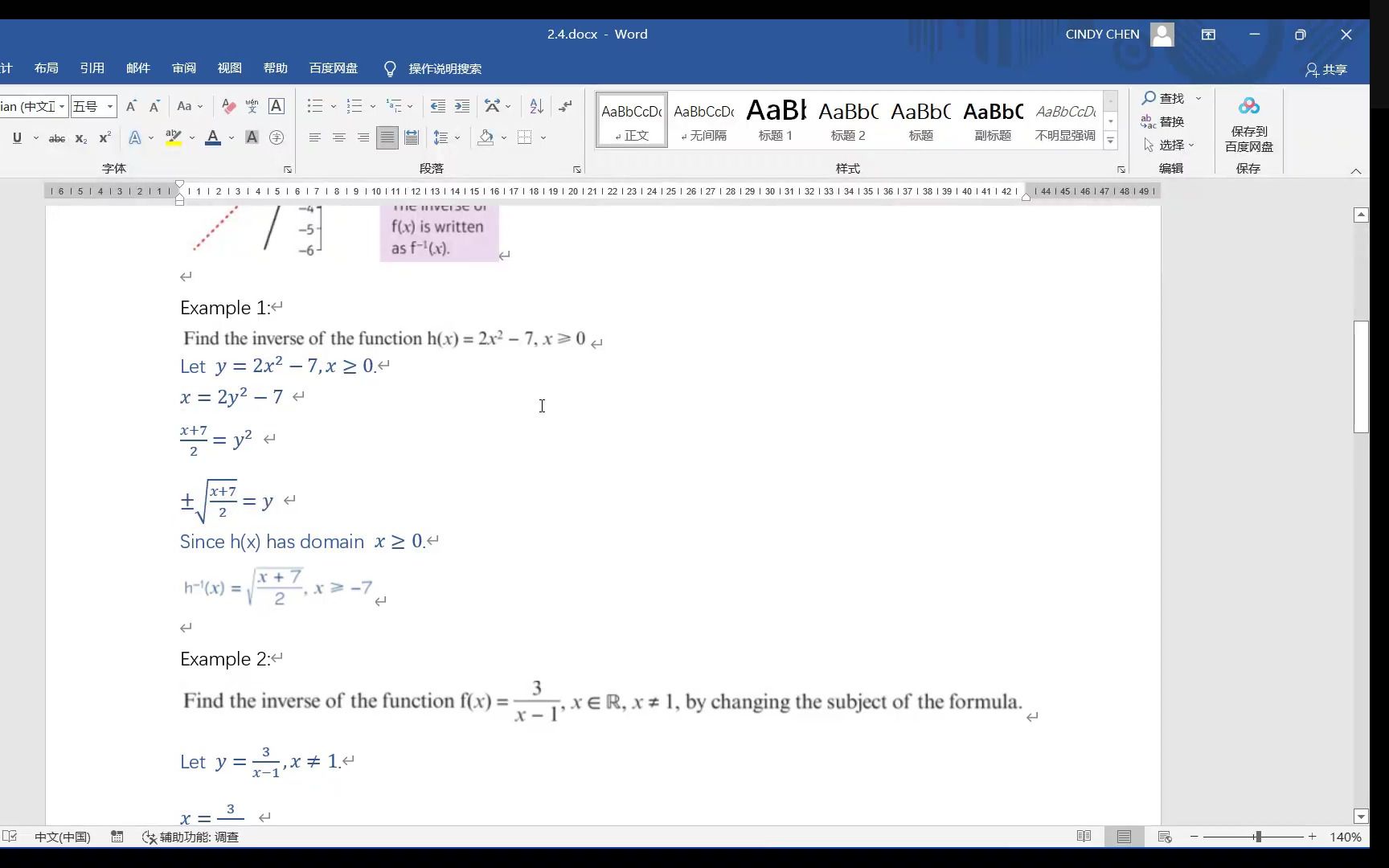Switch to read mode in the status bar
This screenshot has width=1389, height=868.
(x=1084, y=837)
